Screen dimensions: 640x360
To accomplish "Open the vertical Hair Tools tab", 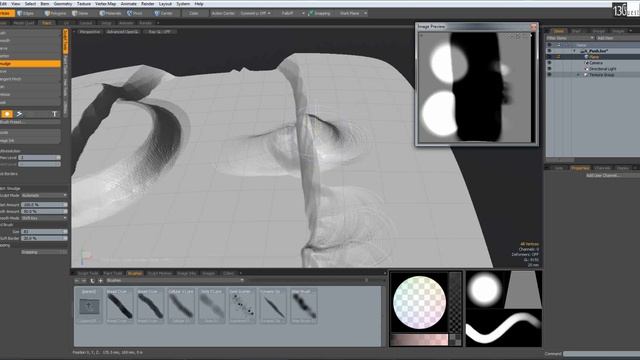I will pyautogui.click(x=65, y=87).
